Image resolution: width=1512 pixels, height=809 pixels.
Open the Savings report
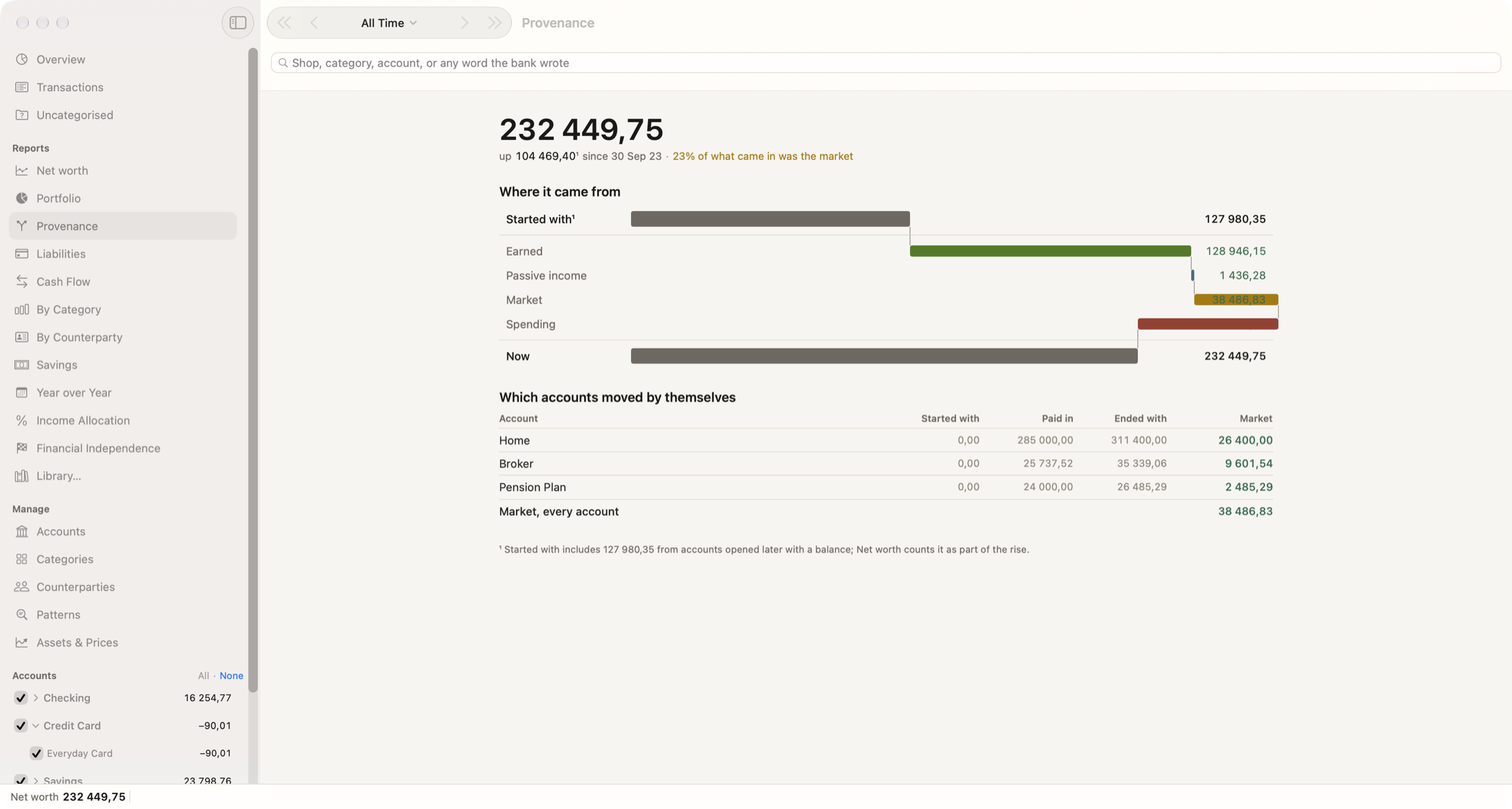tap(123, 365)
